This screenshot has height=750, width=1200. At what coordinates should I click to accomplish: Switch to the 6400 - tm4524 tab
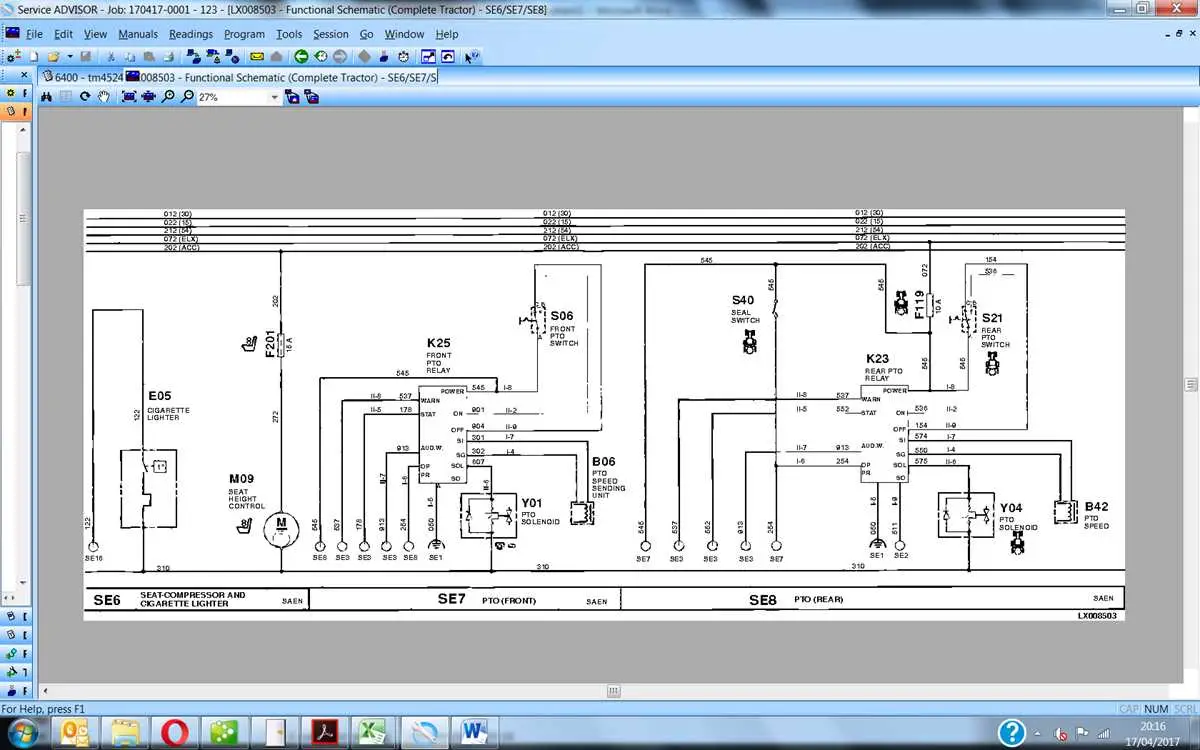pos(81,77)
